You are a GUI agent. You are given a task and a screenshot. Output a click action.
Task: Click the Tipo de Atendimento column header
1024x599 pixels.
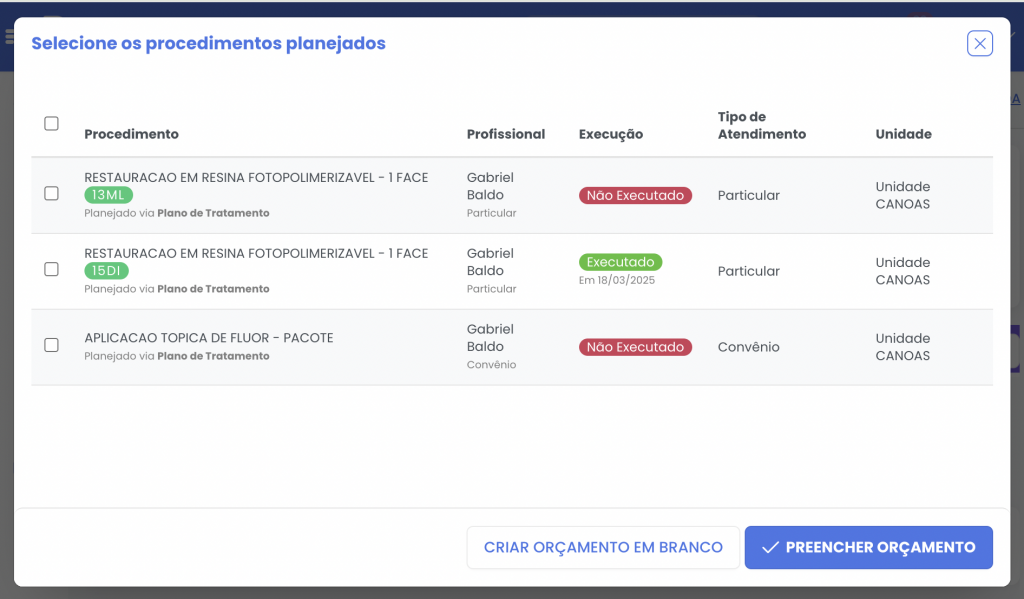(x=761, y=126)
